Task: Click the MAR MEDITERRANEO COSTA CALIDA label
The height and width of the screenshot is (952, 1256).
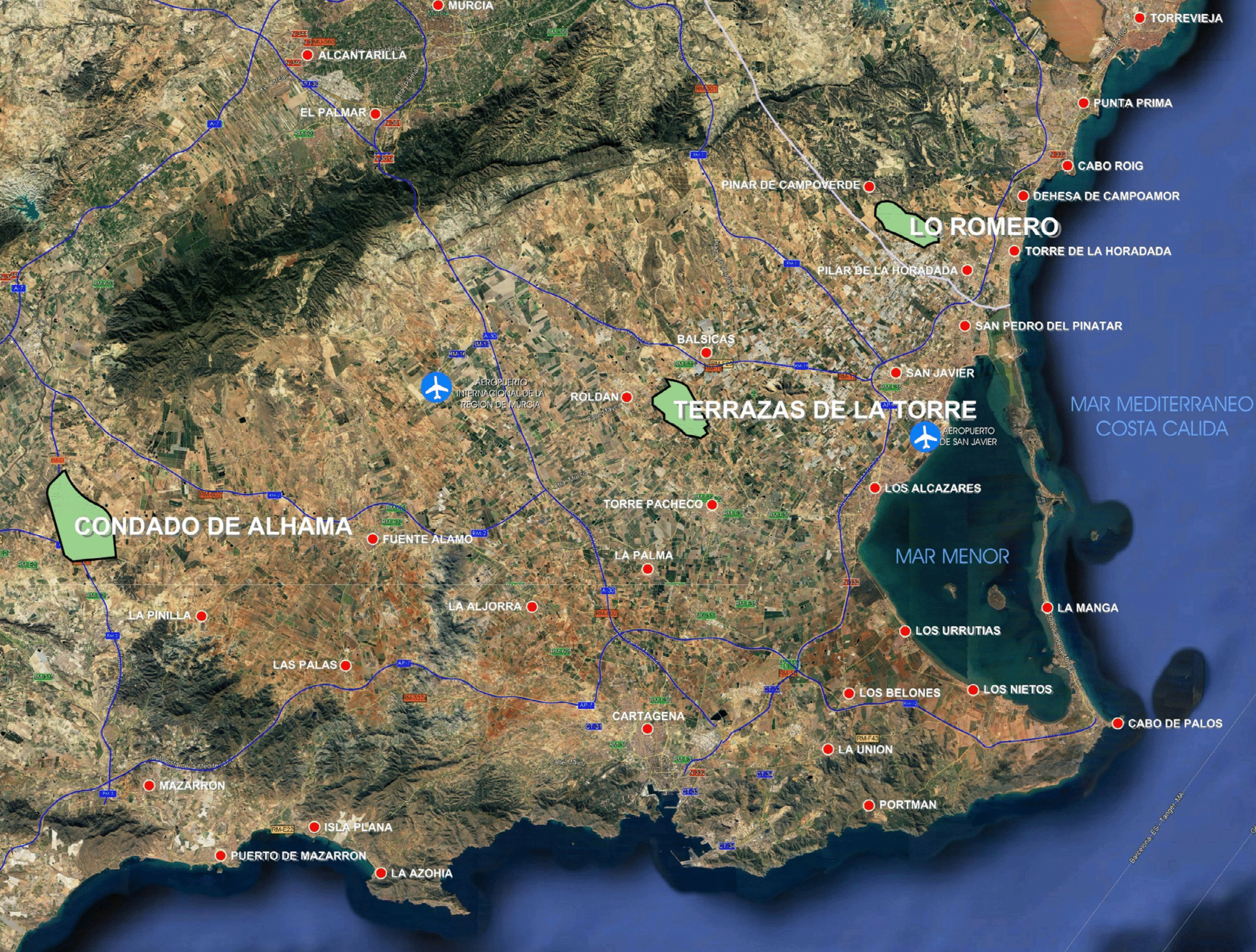Action: [x=1161, y=416]
